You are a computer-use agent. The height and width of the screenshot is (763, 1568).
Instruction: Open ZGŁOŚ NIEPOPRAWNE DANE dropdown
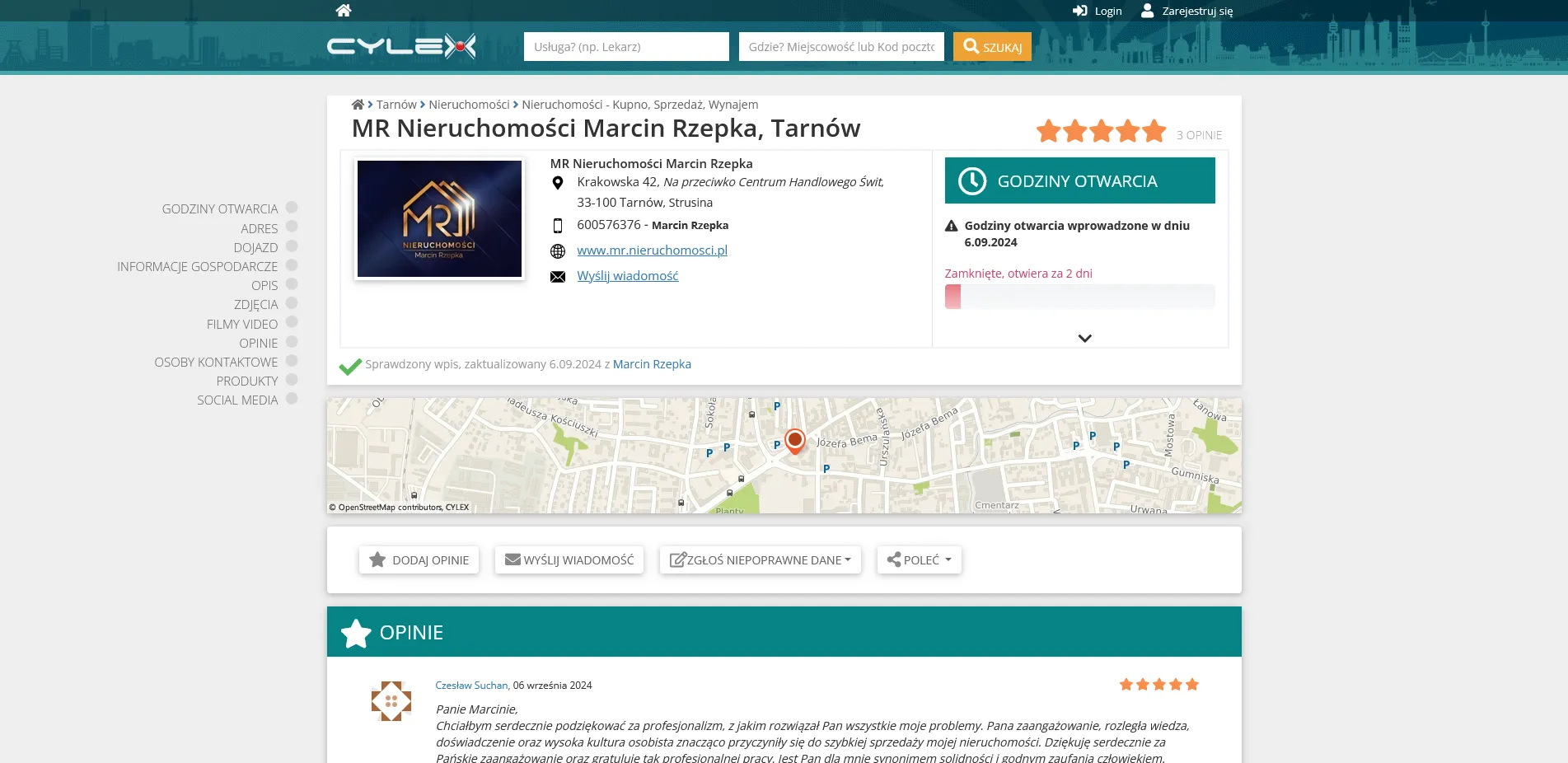760,560
